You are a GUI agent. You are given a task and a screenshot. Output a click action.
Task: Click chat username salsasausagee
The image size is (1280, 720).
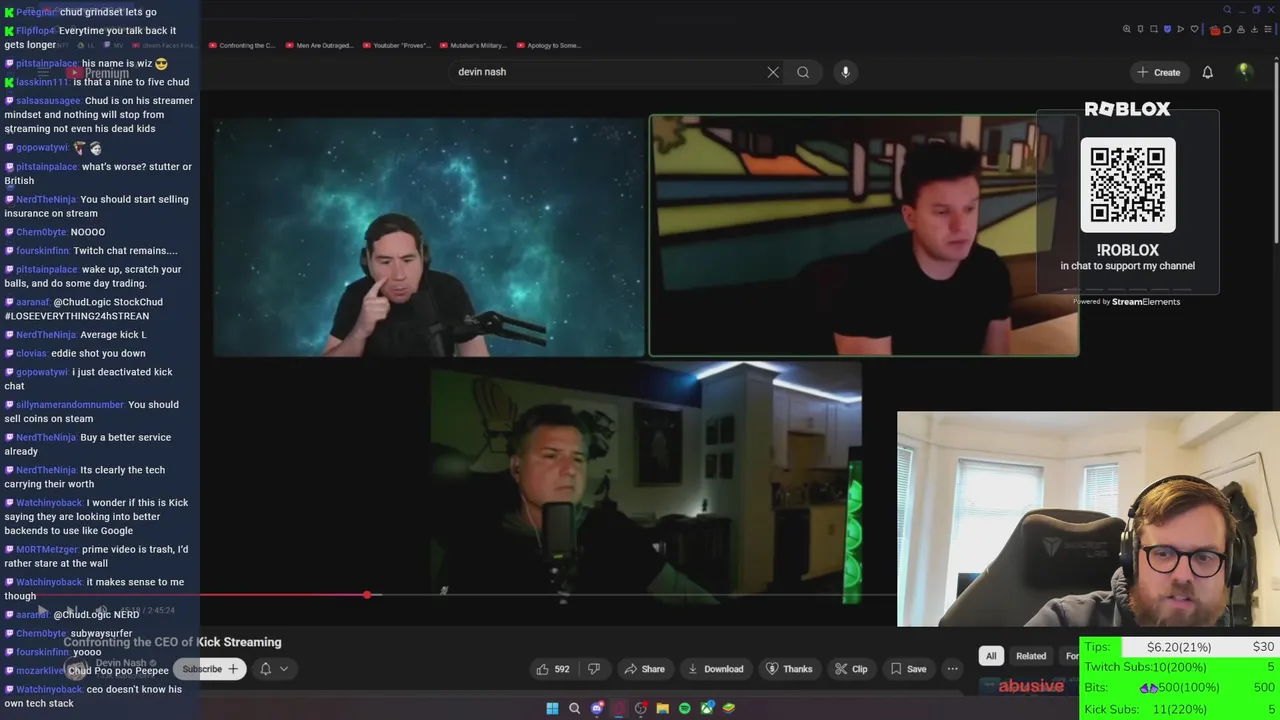point(48,101)
